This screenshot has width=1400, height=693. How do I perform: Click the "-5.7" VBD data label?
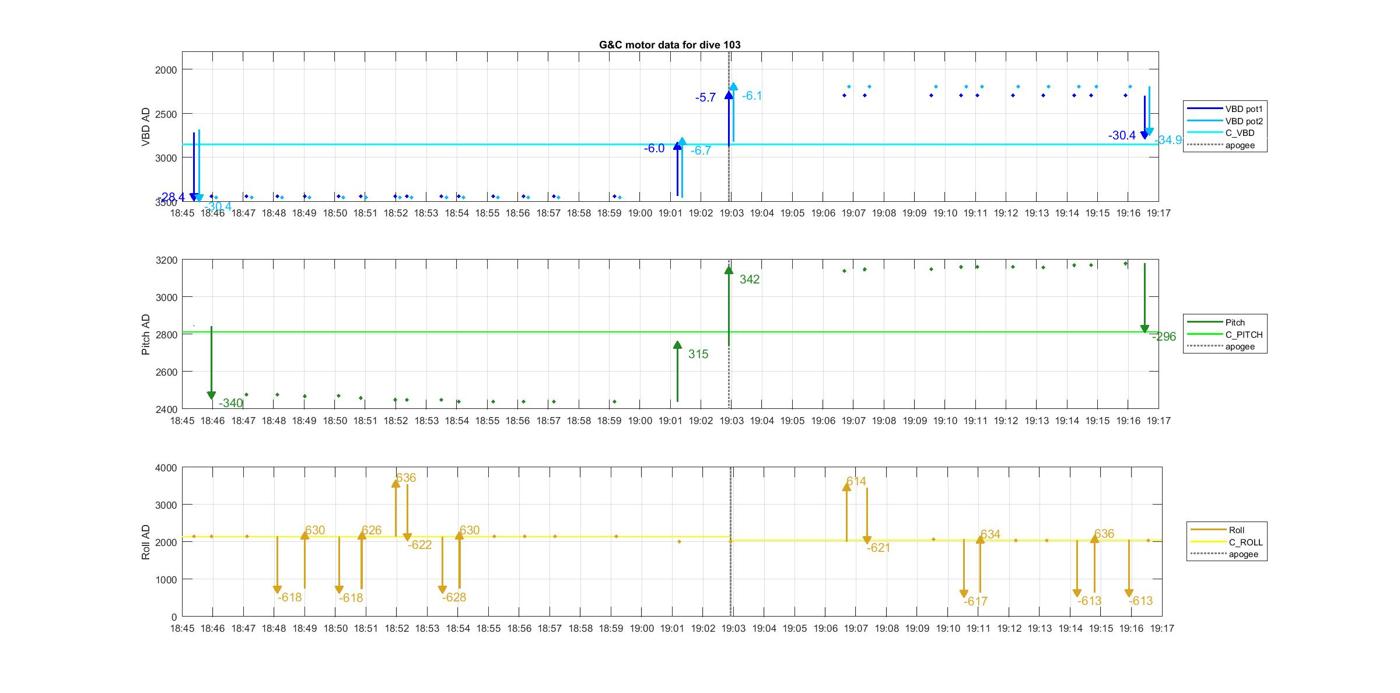pyautogui.click(x=706, y=97)
